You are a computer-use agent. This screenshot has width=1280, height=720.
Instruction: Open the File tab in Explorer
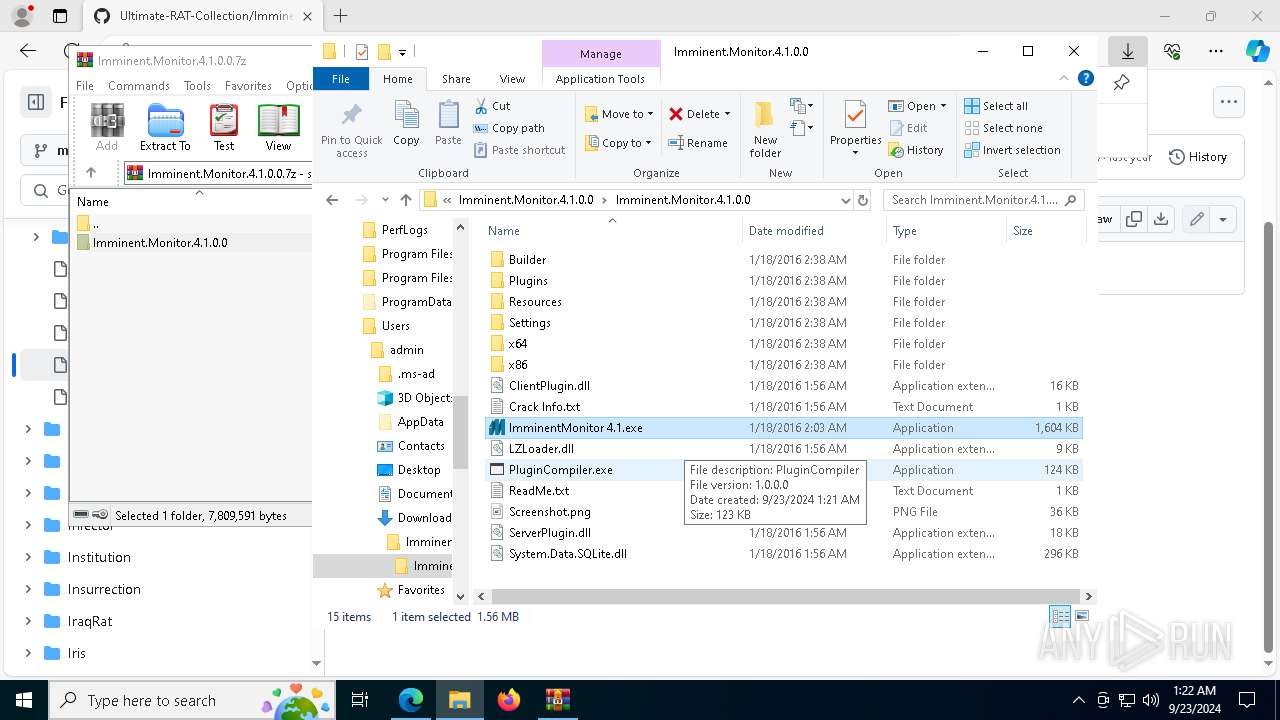point(341,79)
